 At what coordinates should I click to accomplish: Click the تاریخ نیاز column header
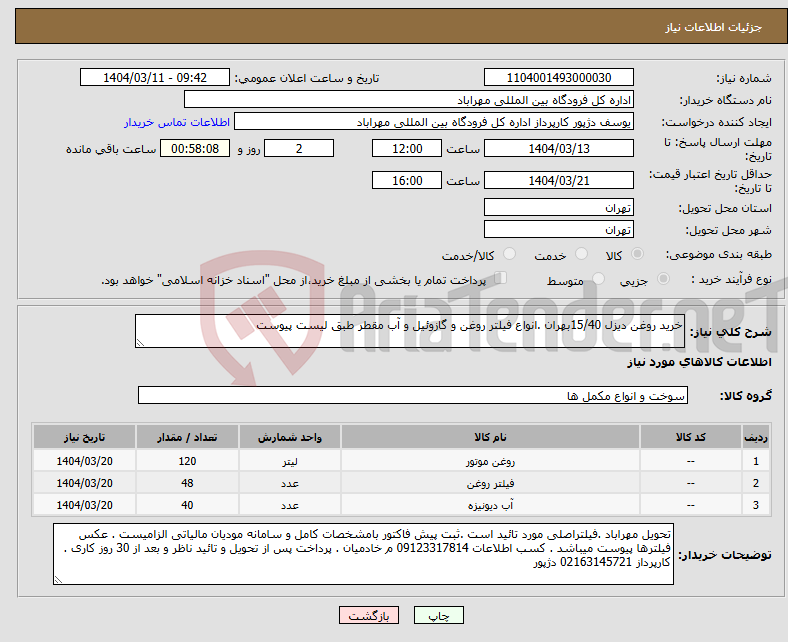tap(84, 437)
